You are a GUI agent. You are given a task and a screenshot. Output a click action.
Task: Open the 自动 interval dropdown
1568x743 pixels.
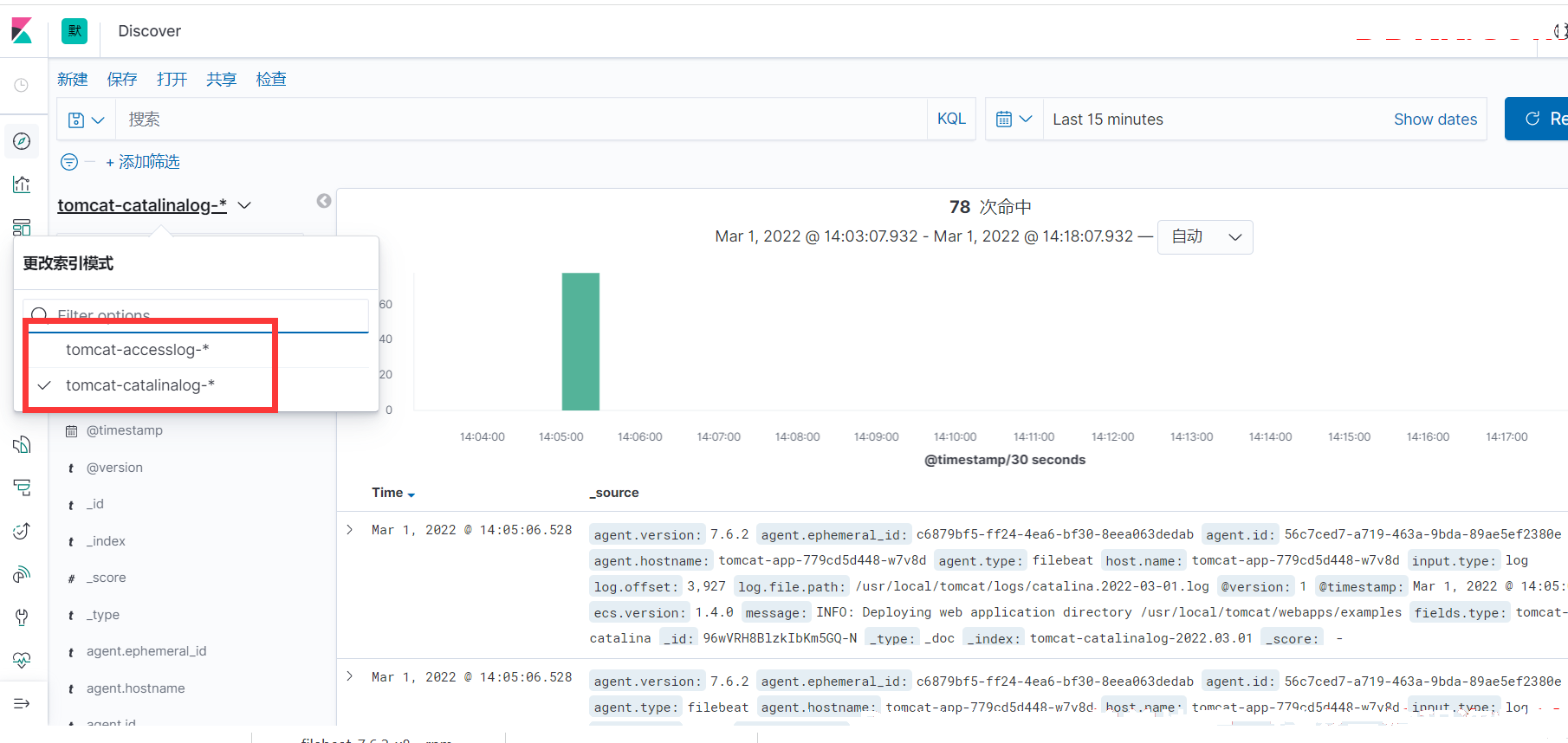pos(1205,237)
